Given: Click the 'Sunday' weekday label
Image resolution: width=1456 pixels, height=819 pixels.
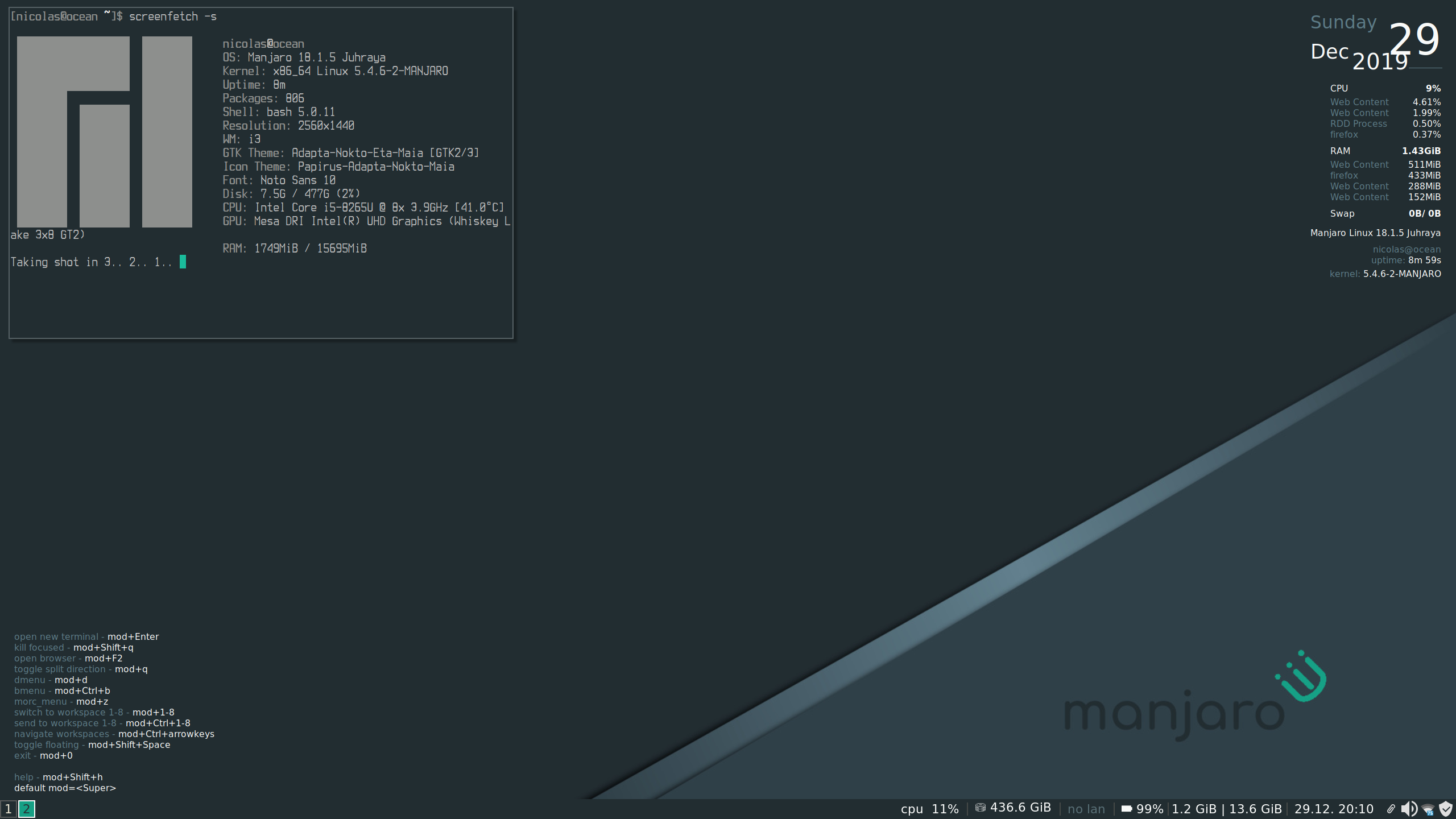Looking at the screenshot, I should point(1343,22).
